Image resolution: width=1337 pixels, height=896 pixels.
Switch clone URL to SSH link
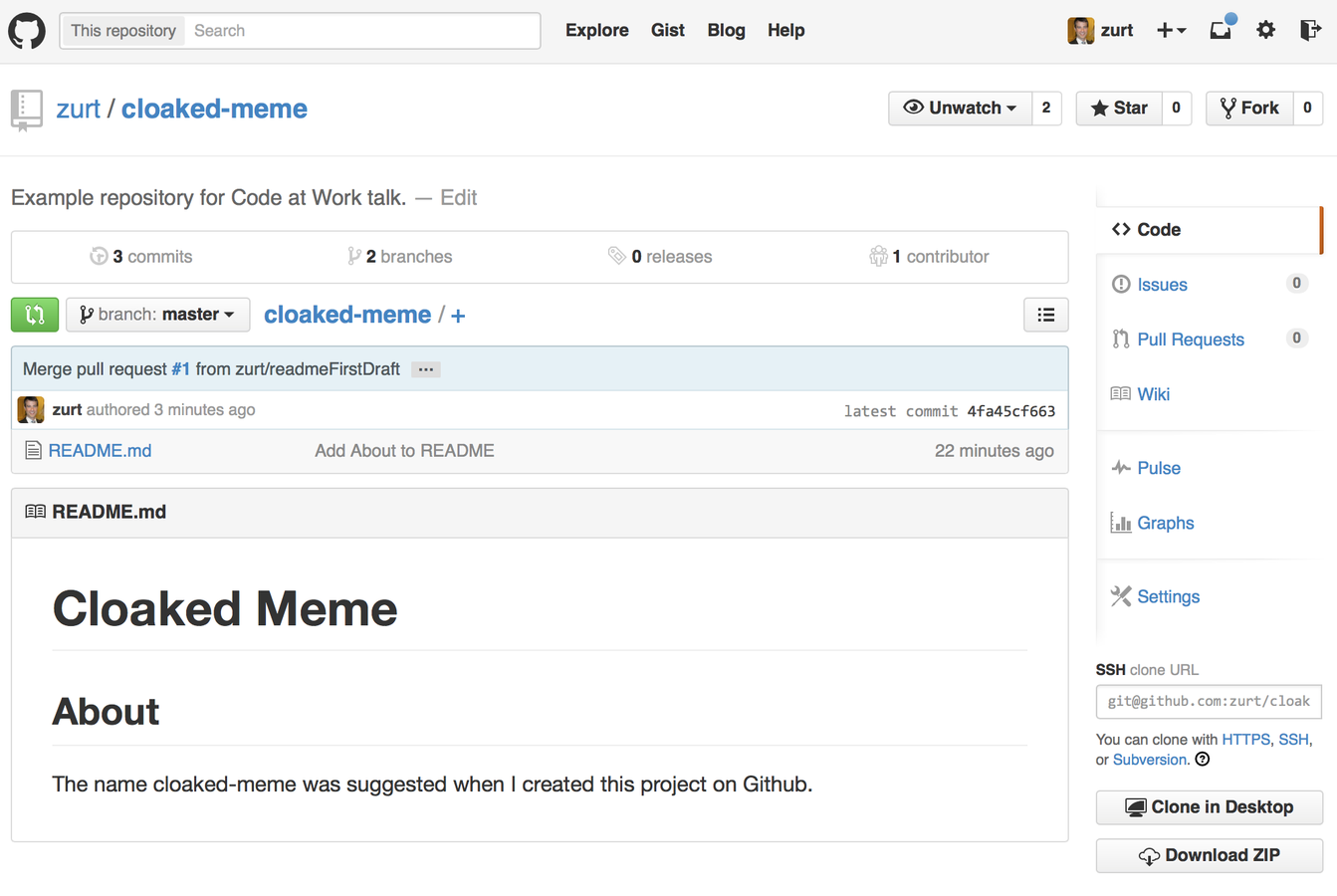(x=1293, y=740)
